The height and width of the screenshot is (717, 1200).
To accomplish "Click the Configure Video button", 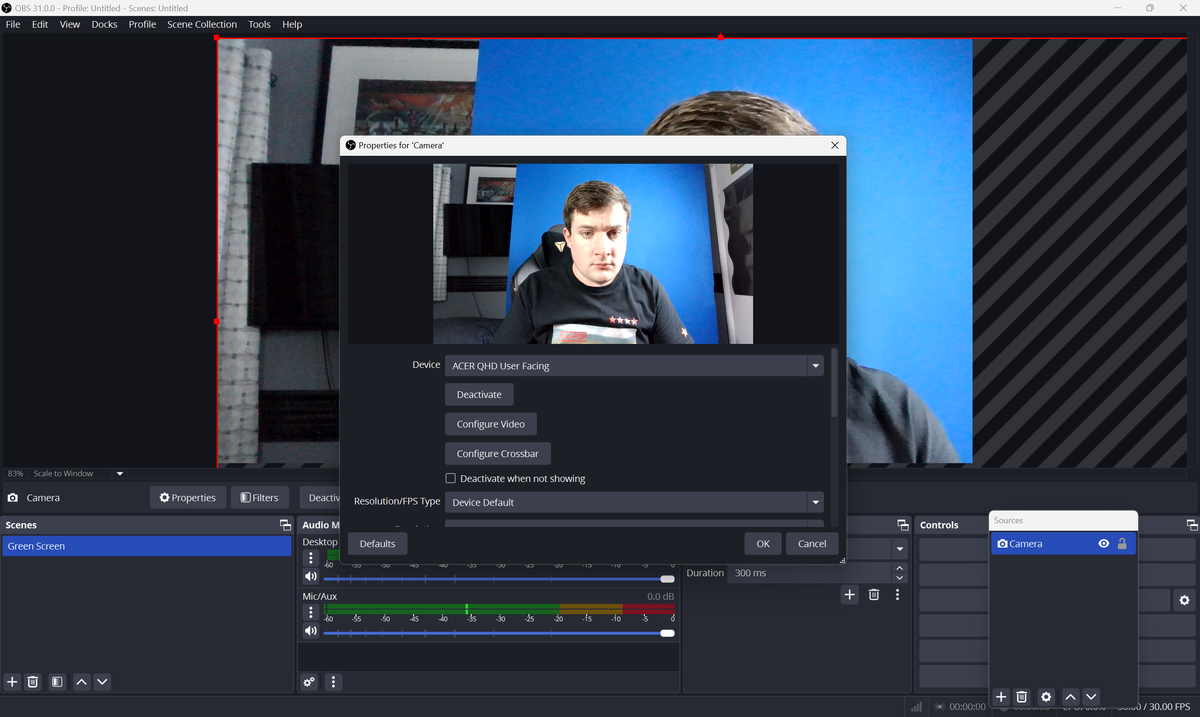I will 490,423.
